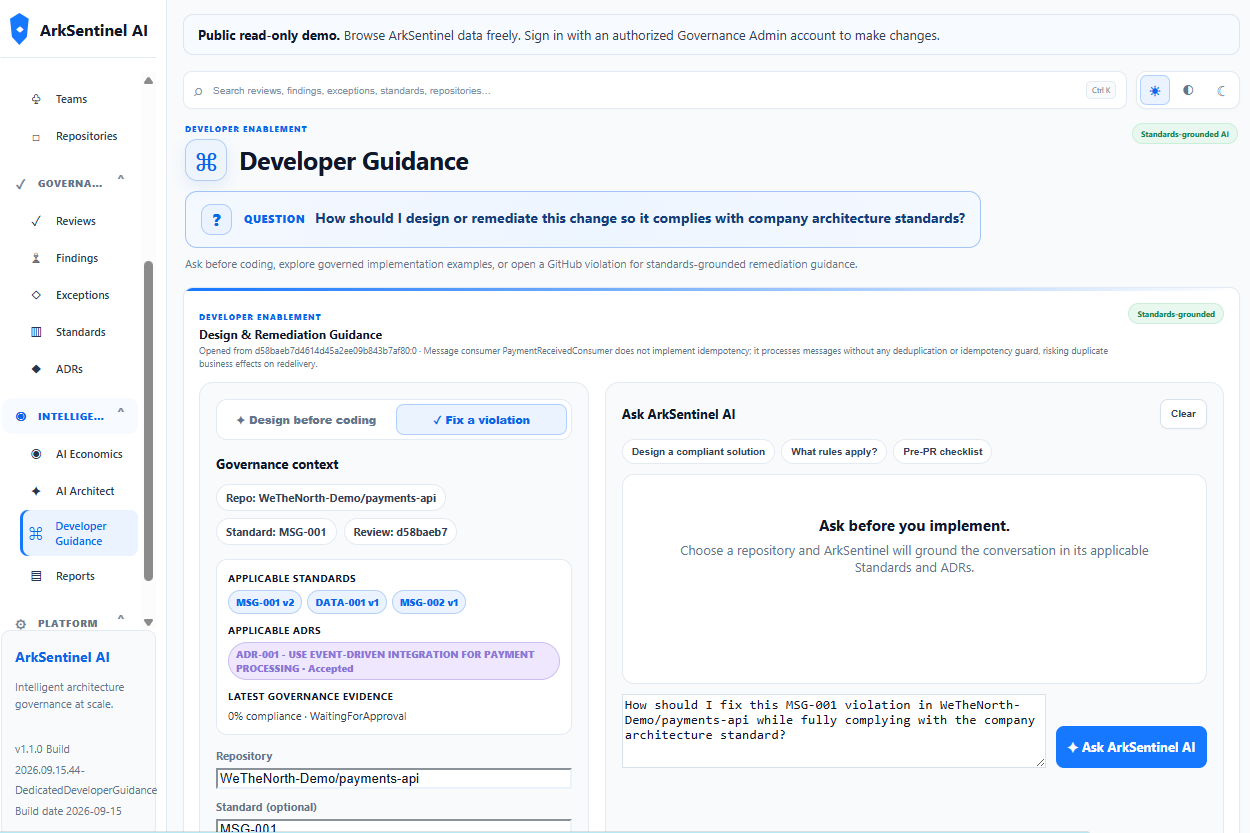The image size is (1250, 833).
Task: Click the Intelligence section target icon
Action: 21,416
